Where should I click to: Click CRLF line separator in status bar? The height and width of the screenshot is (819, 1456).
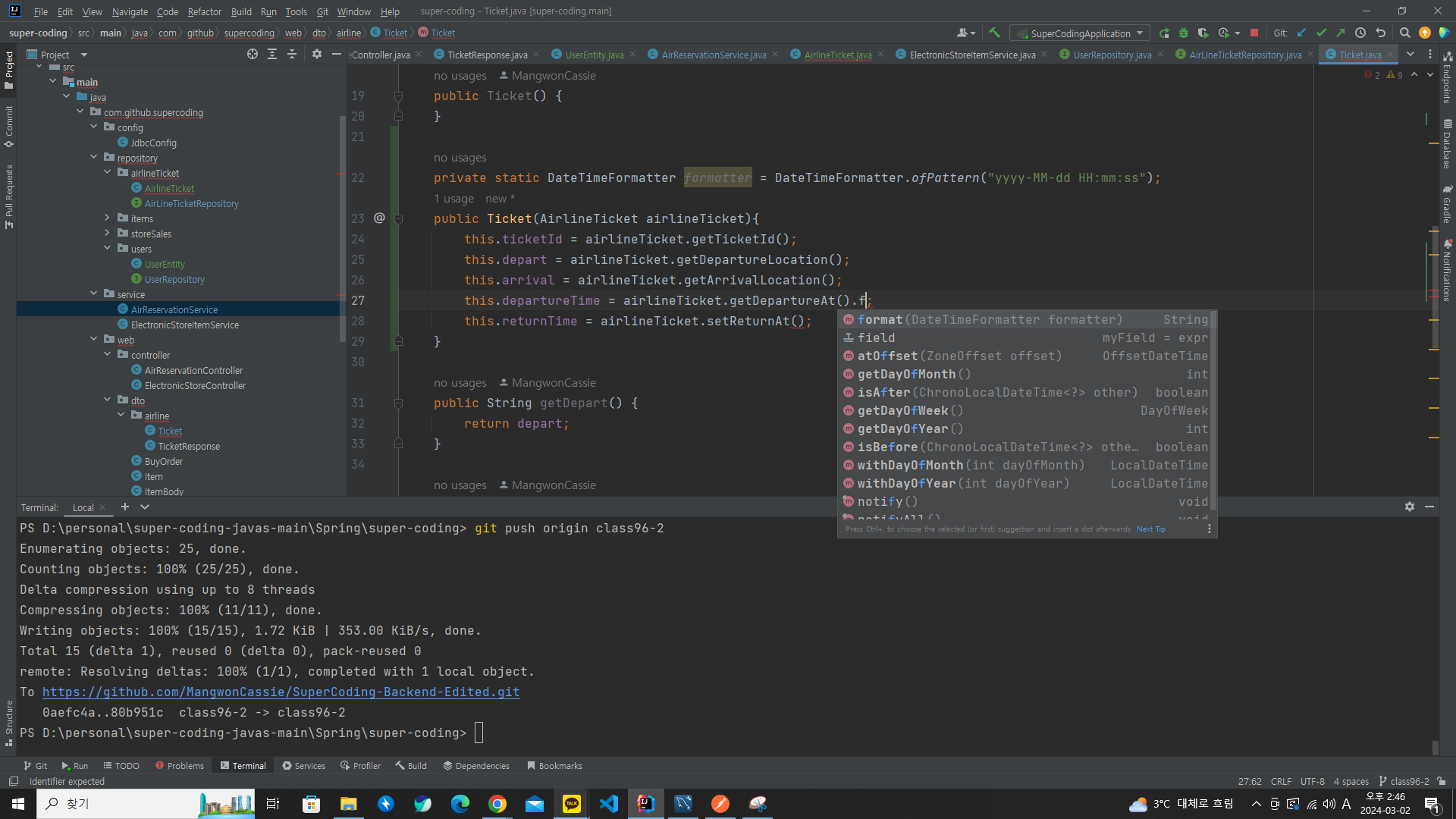click(x=1281, y=782)
